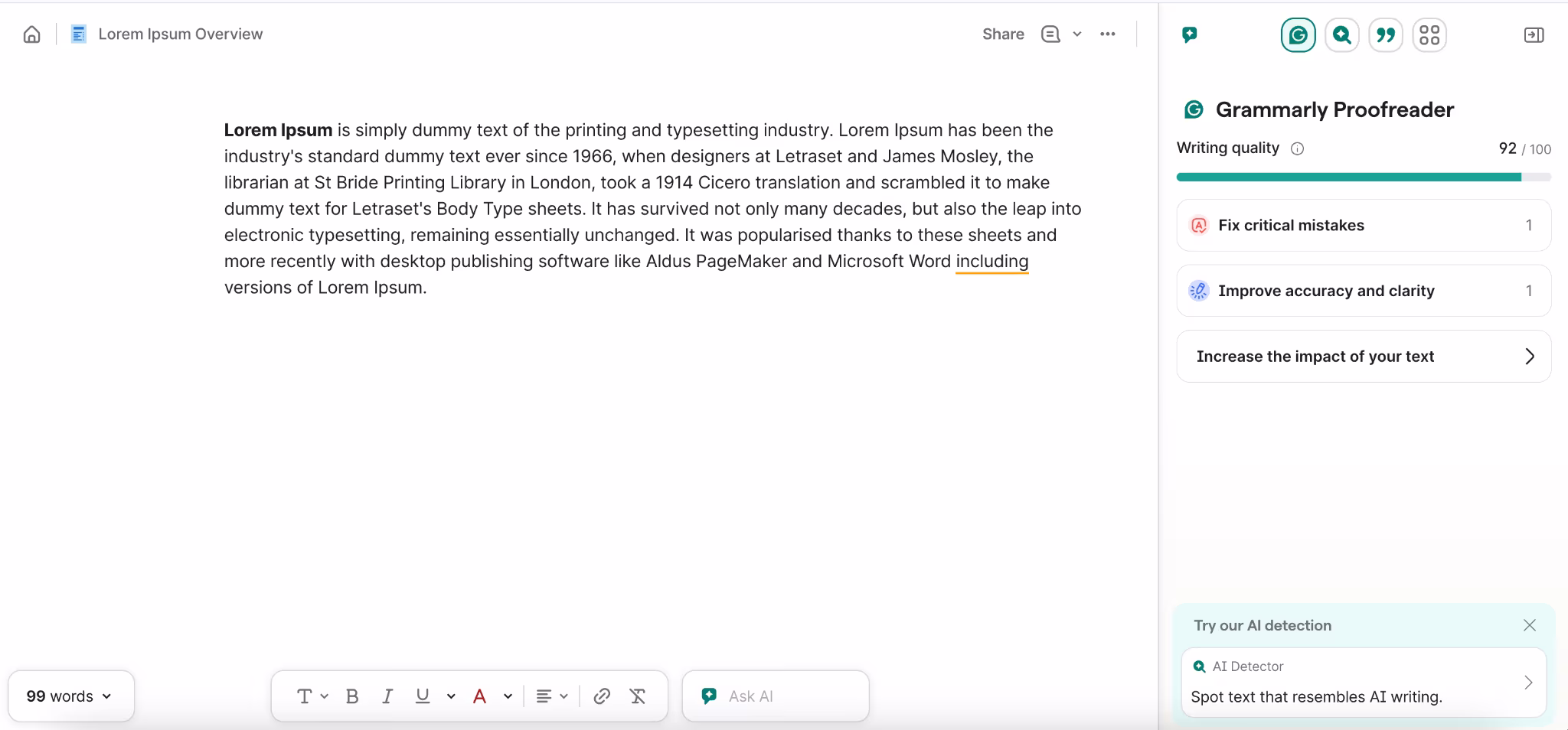Click the 92 / 100 score value

coord(1524,148)
